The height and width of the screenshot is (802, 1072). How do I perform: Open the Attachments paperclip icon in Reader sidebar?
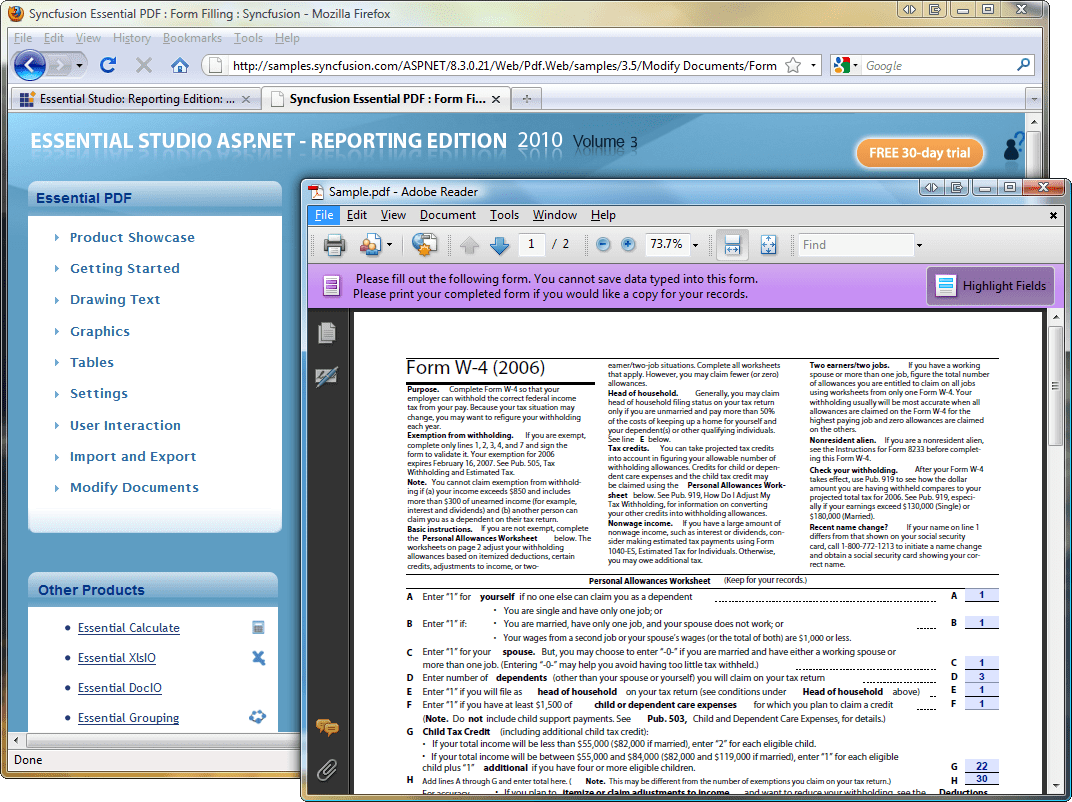point(327,770)
